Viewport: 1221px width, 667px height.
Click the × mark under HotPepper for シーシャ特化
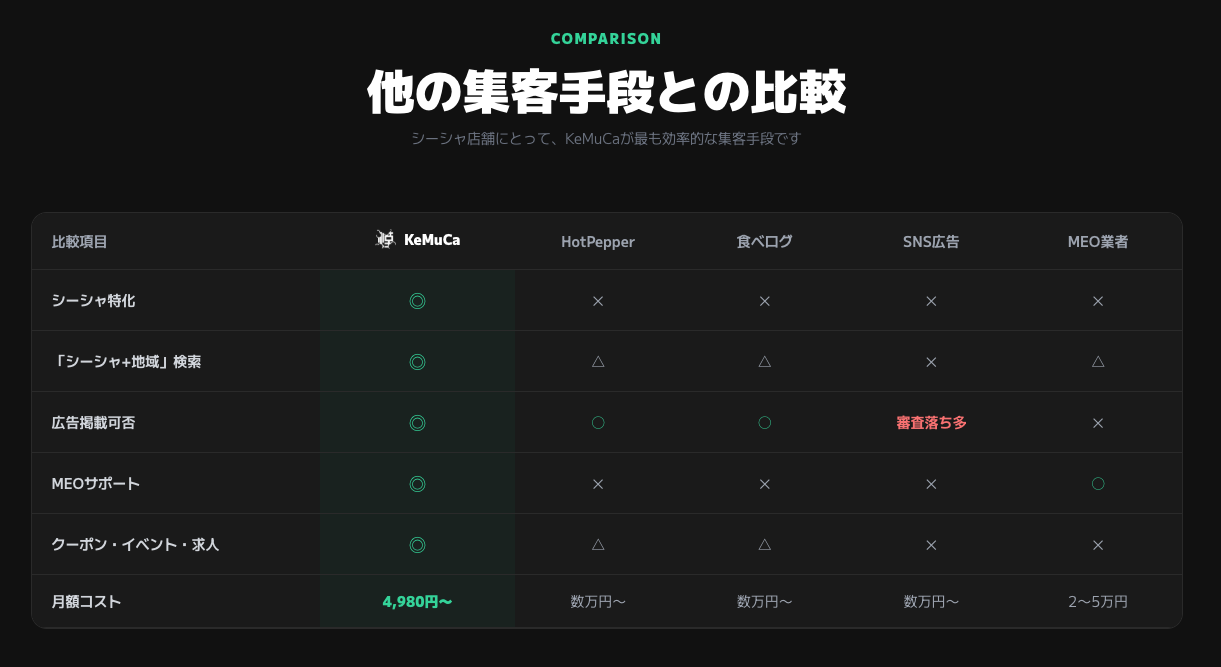(598, 301)
